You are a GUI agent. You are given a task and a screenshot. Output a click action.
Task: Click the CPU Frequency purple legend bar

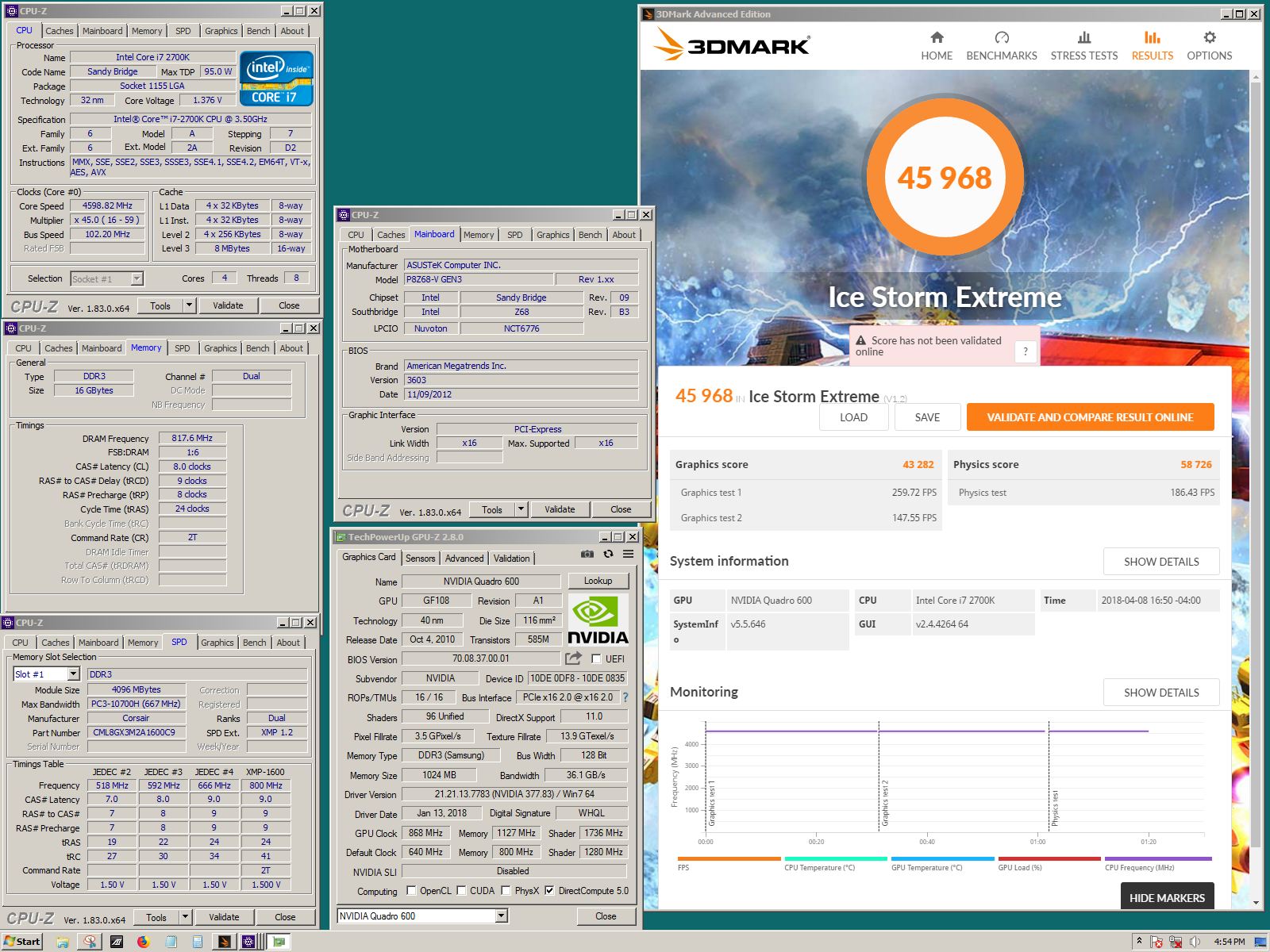coord(1158,858)
